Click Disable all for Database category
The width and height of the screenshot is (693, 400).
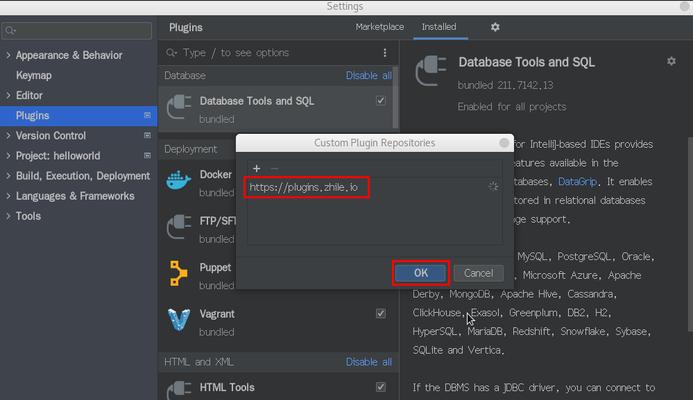click(369, 76)
